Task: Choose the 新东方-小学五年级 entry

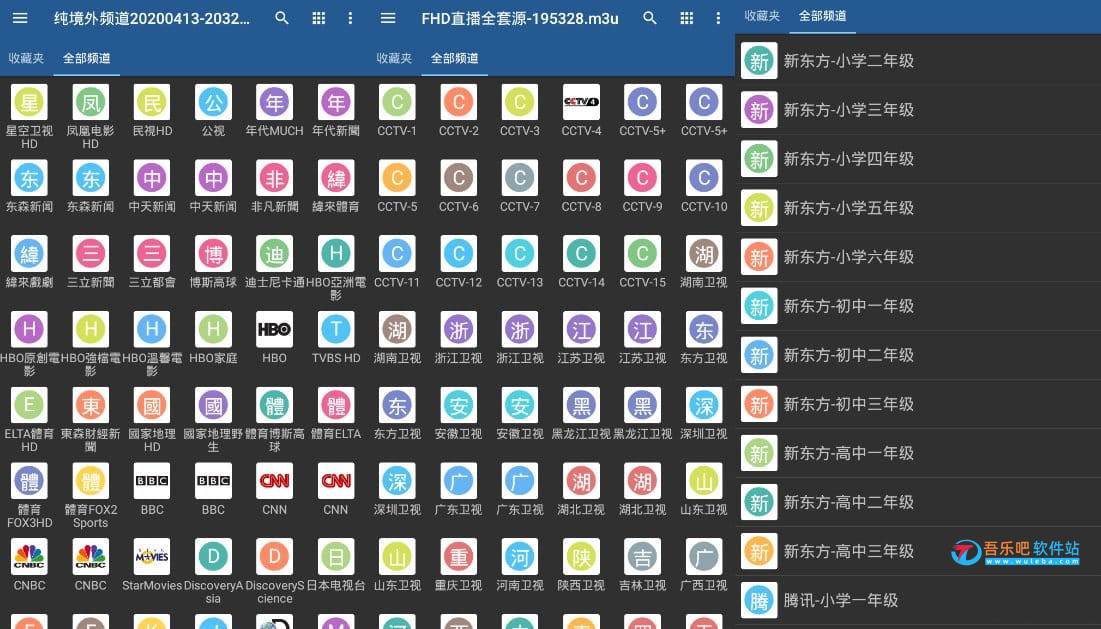Action: (x=918, y=208)
